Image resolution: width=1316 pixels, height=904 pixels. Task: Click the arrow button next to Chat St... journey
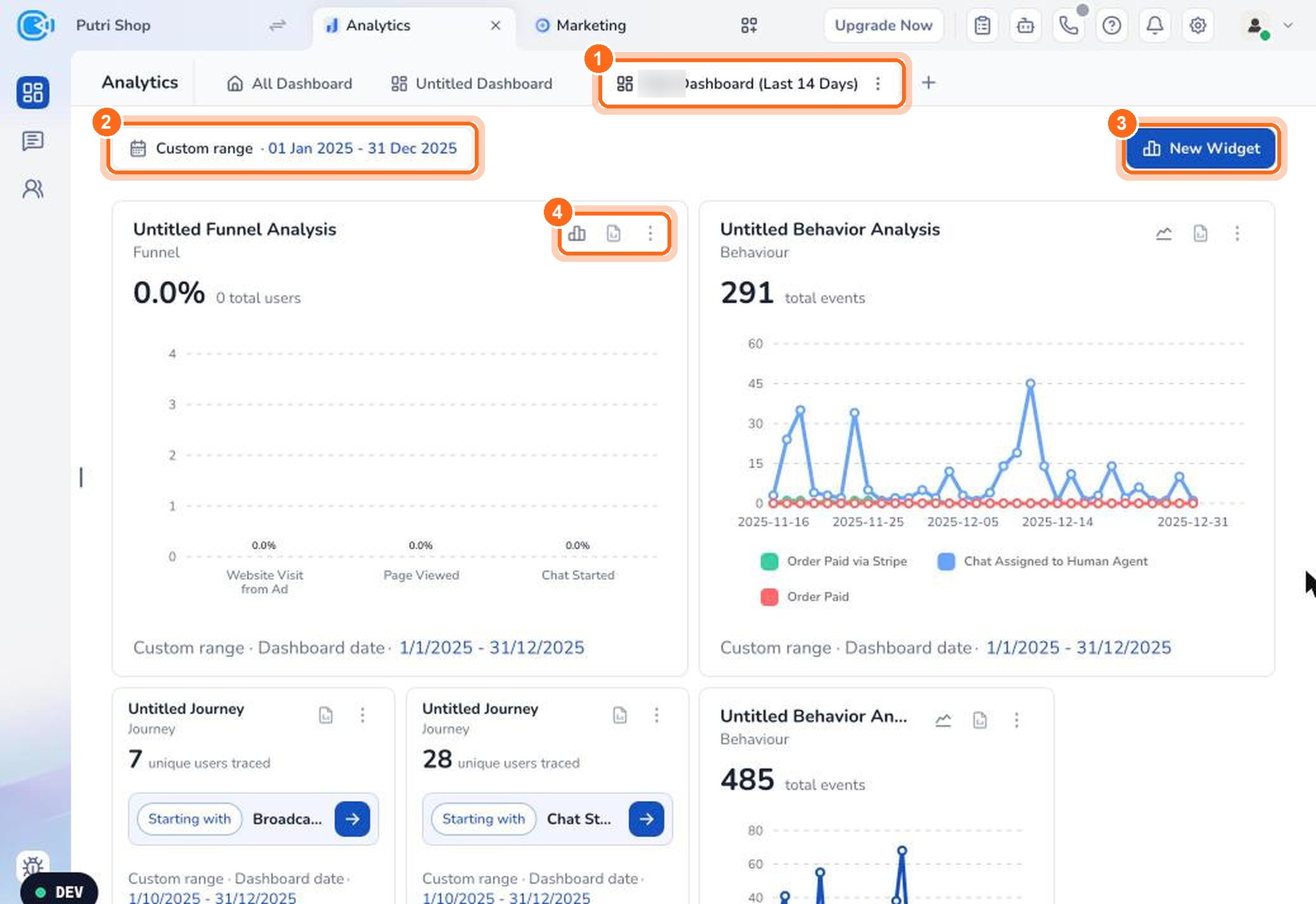point(647,819)
